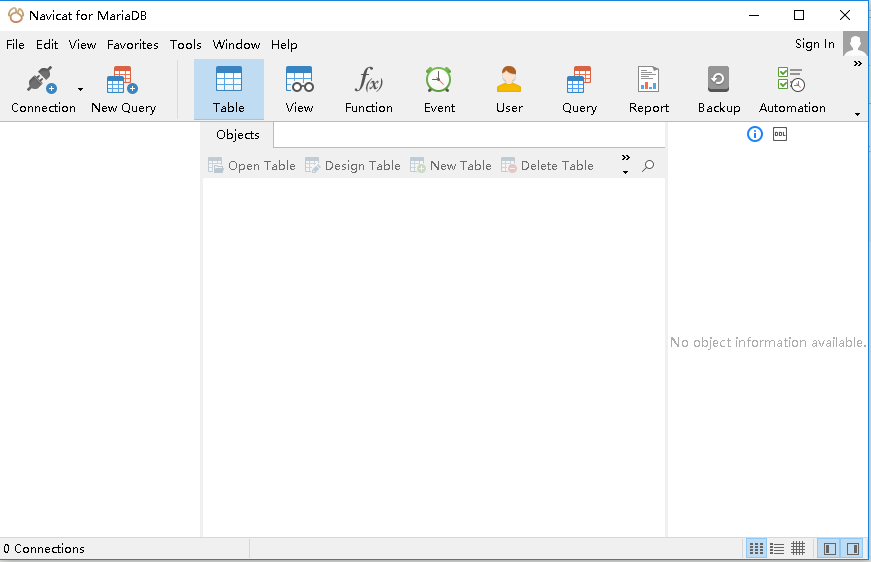Click New Table button
The height and width of the screenshot is (562, 871).
[x=450, y=165]
